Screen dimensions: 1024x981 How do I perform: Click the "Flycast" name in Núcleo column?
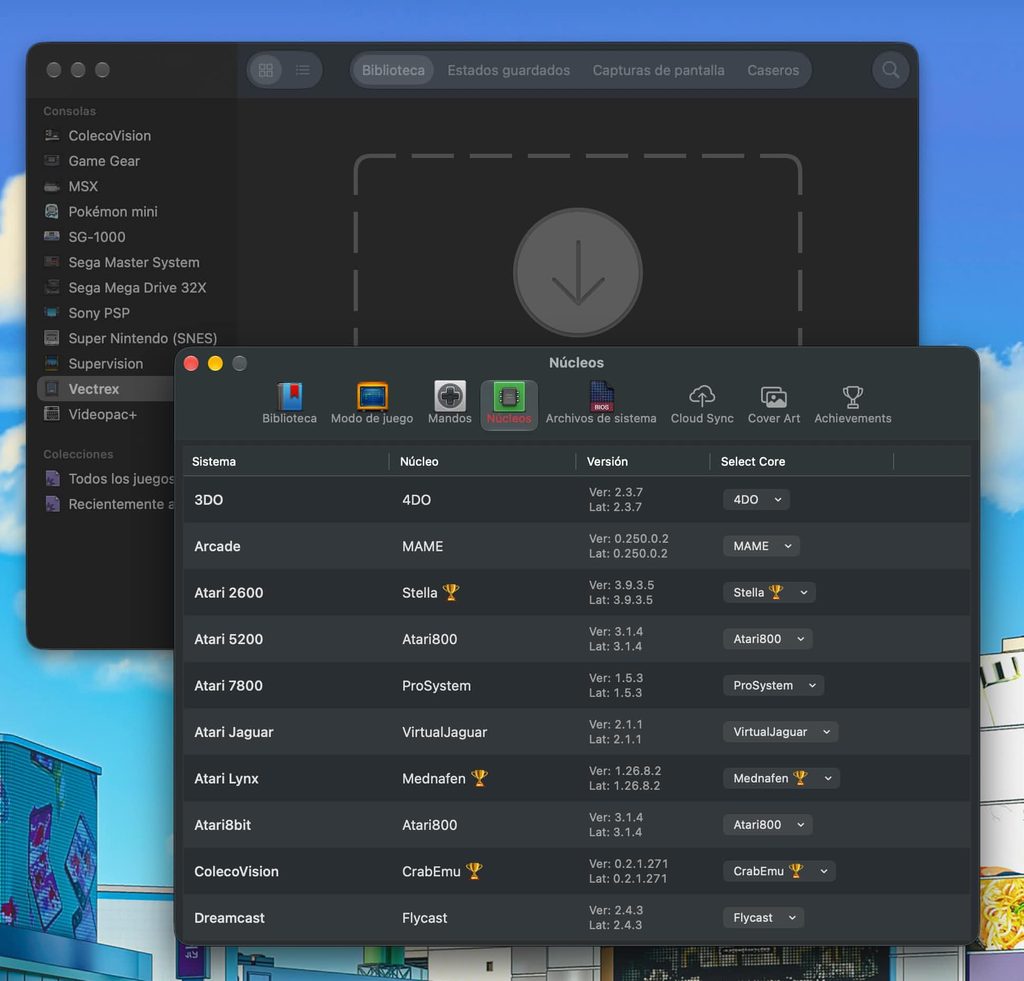coord(424,918)
